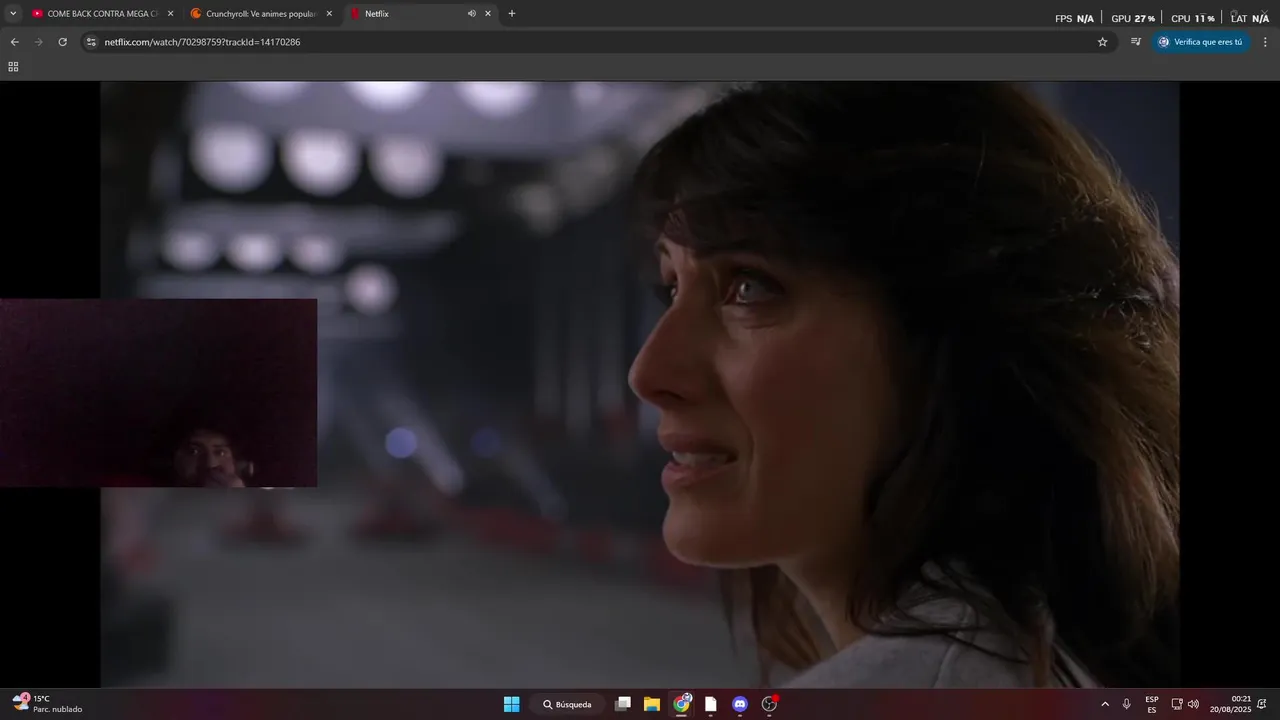The height and width of the screenshot is (720, 1280).
Task: Open Discord from the taskbar
Action: (740, 704)
